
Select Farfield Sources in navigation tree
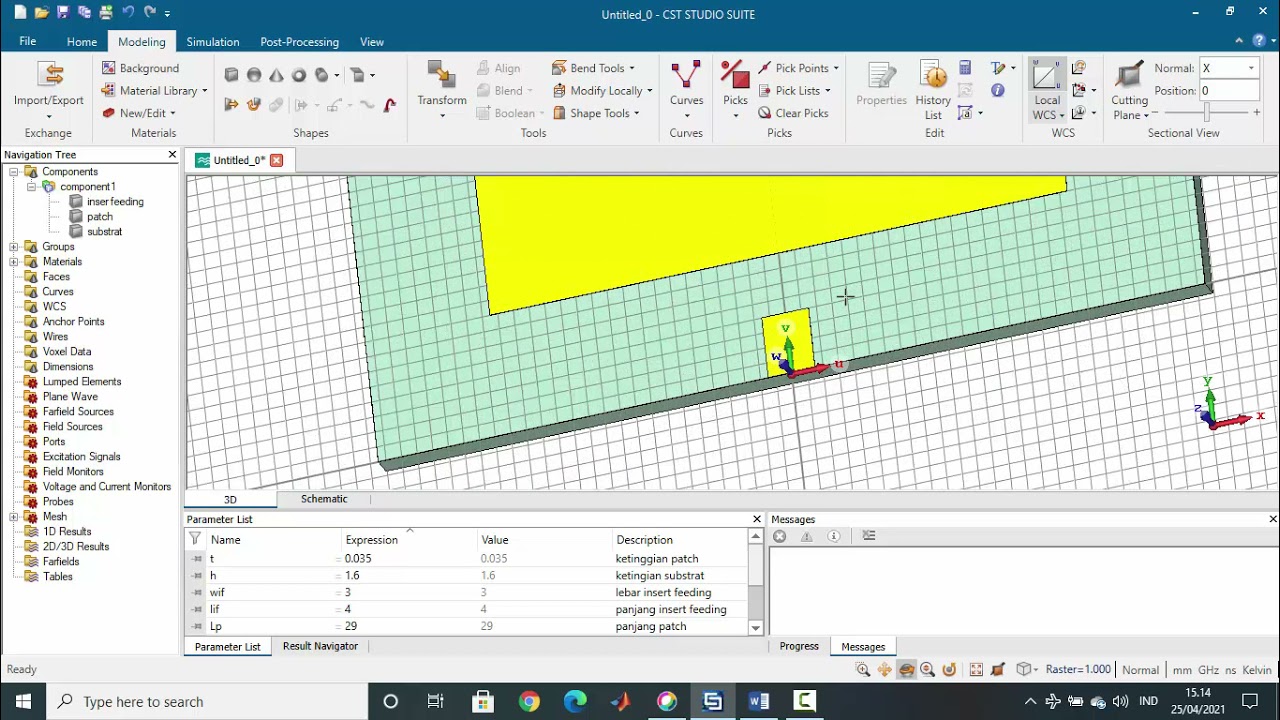tap(78, 412)
